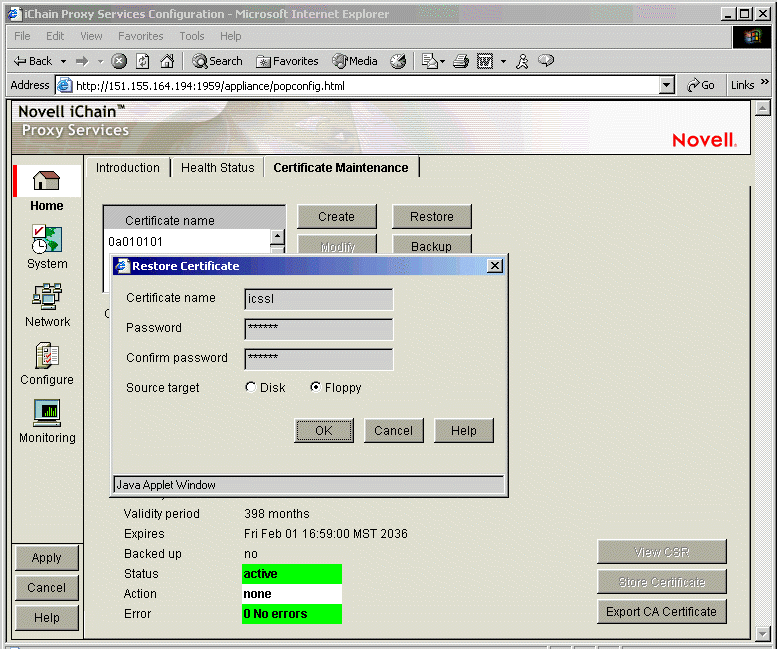Open the Back button history dropdown
Viewport: 777px width, 649px height.
(64, 61)
